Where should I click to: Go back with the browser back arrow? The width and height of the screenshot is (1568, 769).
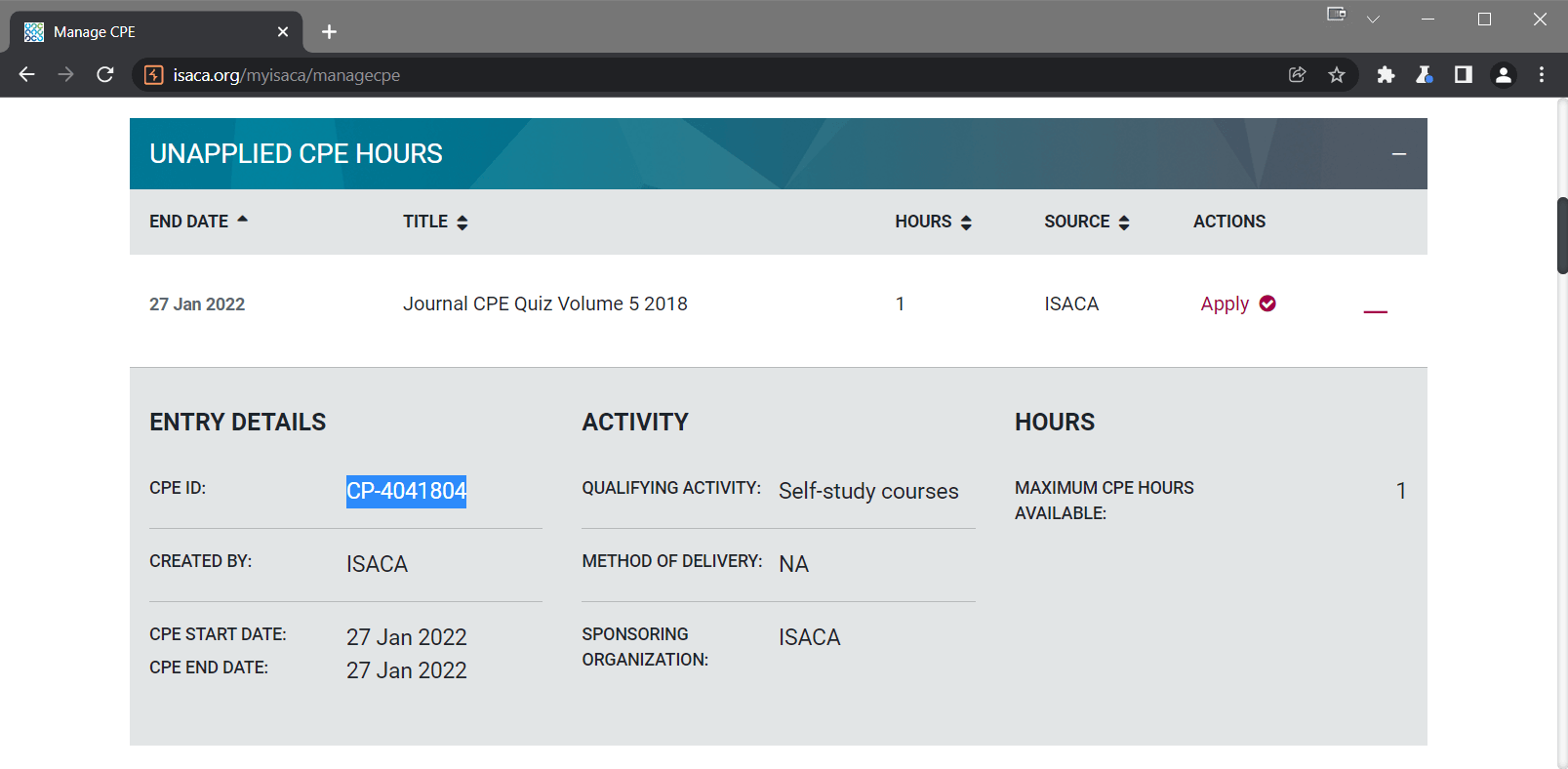pos(26,75)
